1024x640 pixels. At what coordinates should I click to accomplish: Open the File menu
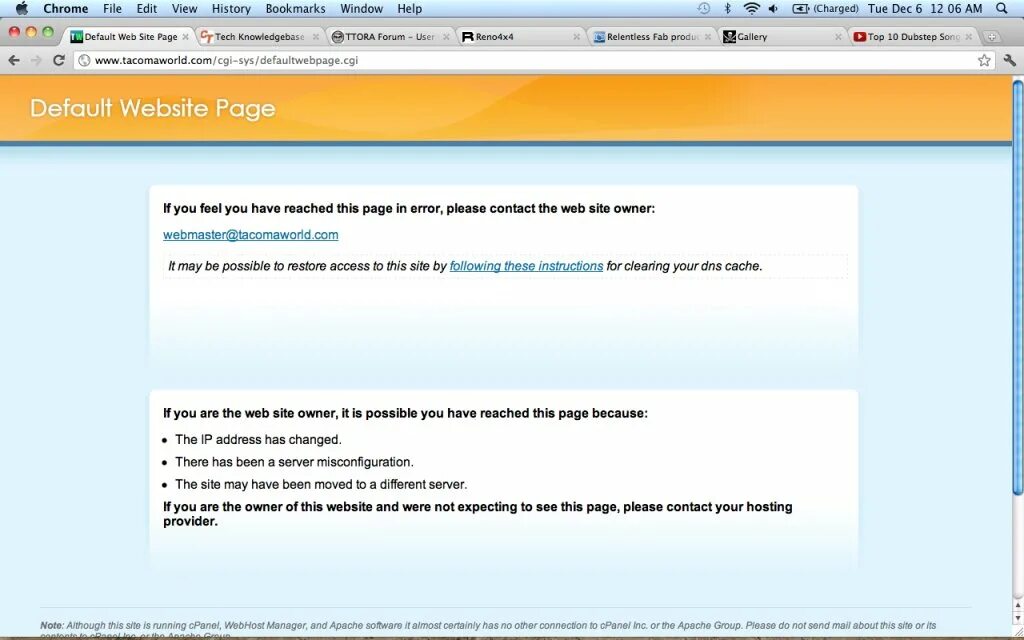click(112, 8)
